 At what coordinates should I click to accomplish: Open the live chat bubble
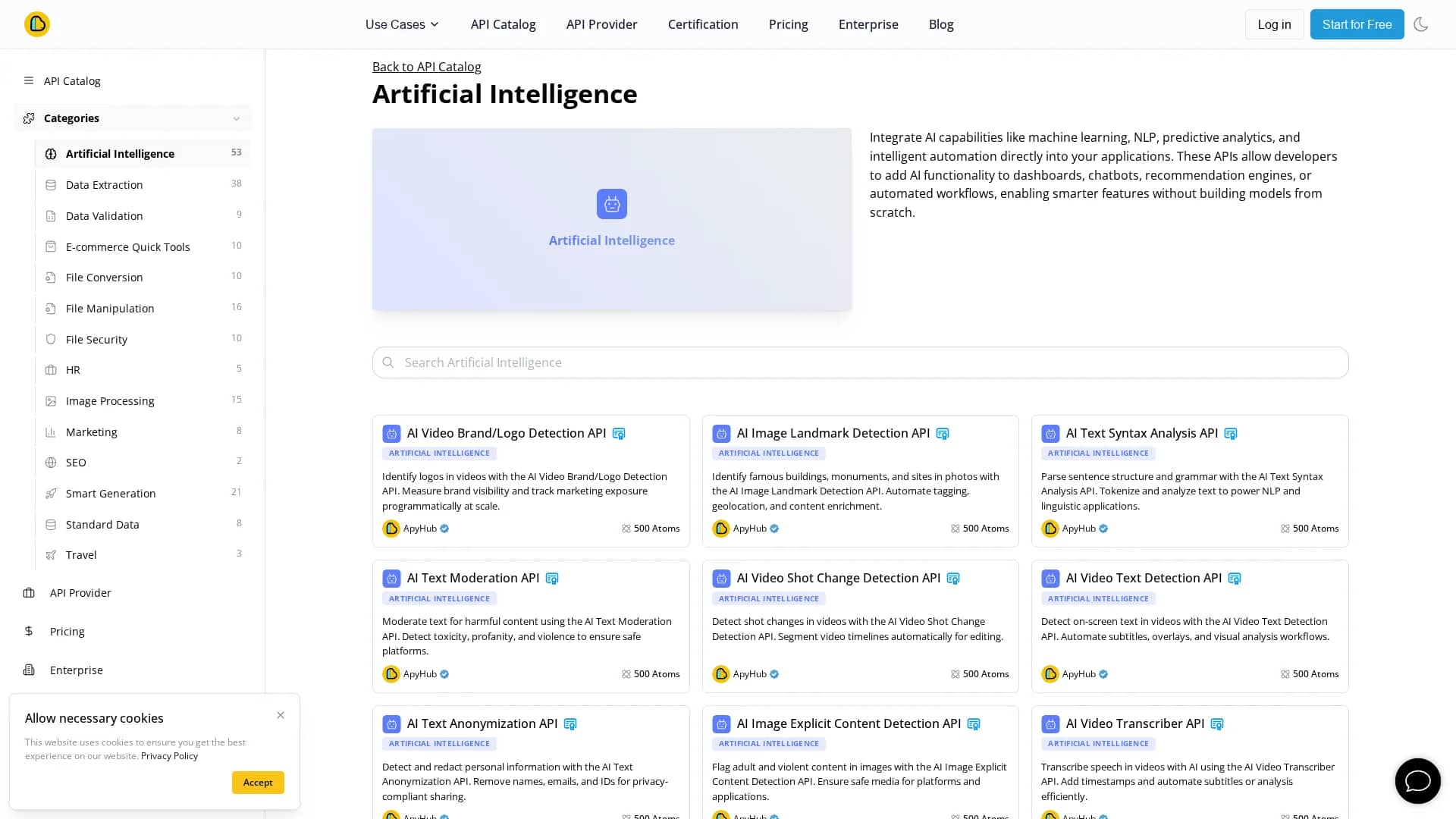pos(1417,780)
